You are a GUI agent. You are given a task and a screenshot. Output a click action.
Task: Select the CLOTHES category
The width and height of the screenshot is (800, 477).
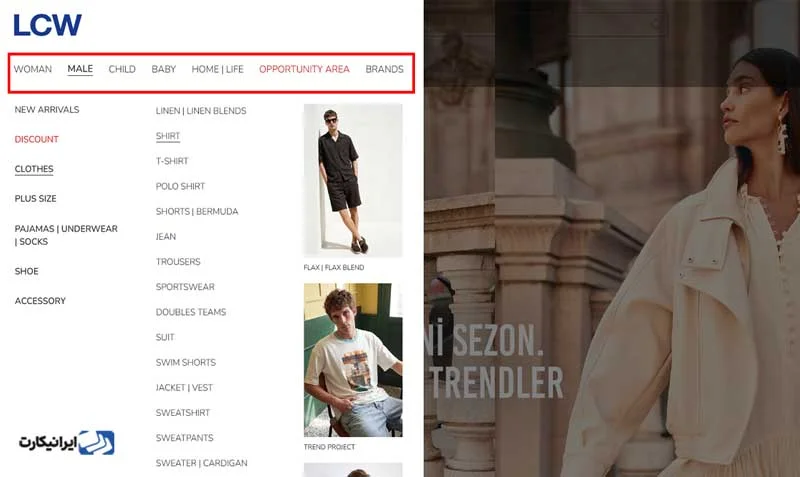click(x=34, y=169)
